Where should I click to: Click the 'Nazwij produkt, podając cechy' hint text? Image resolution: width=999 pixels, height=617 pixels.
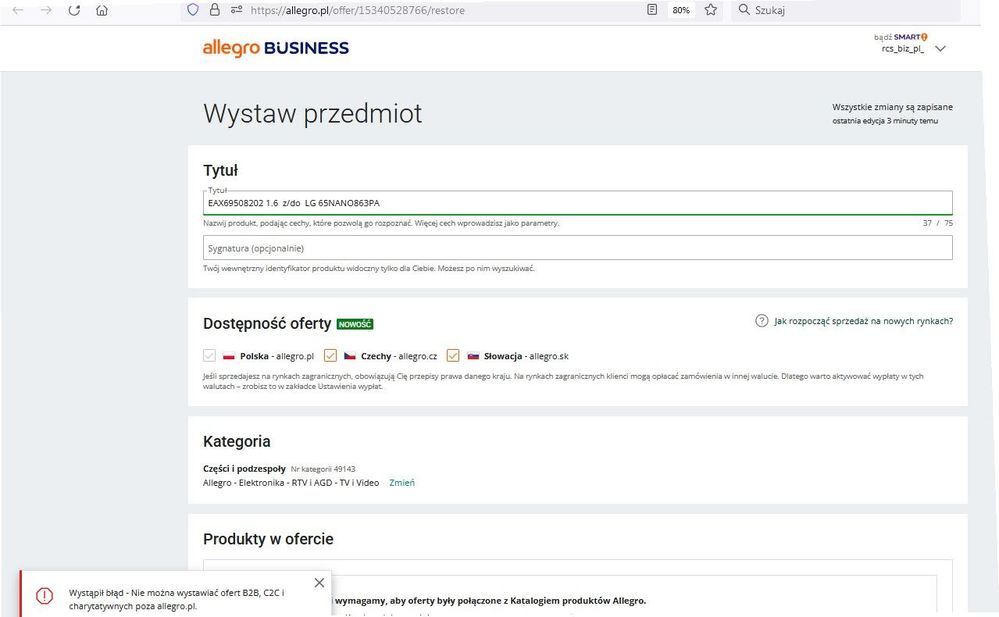[x=381, y=223]
